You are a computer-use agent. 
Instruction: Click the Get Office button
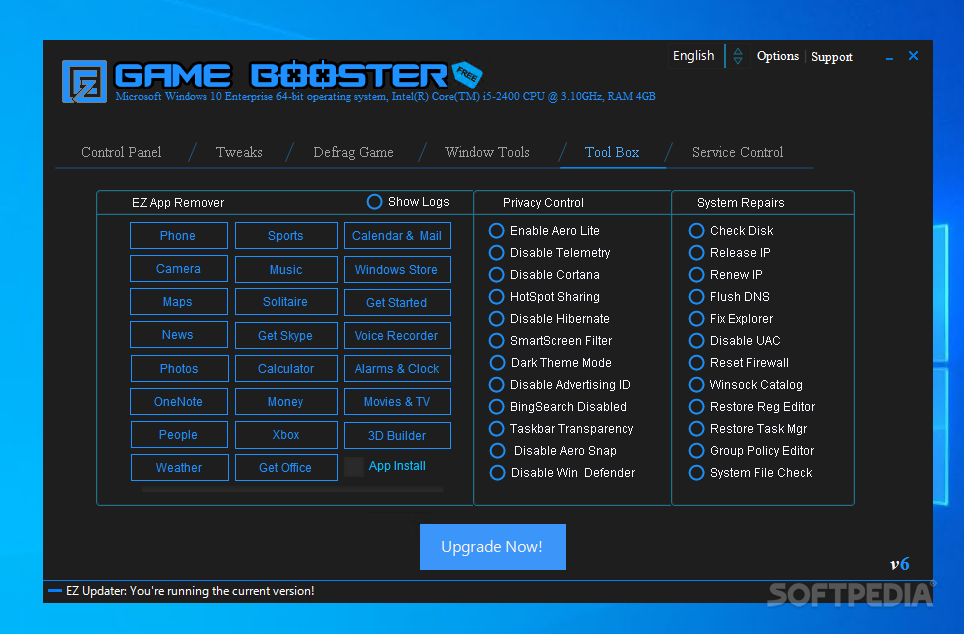point(286,467)
